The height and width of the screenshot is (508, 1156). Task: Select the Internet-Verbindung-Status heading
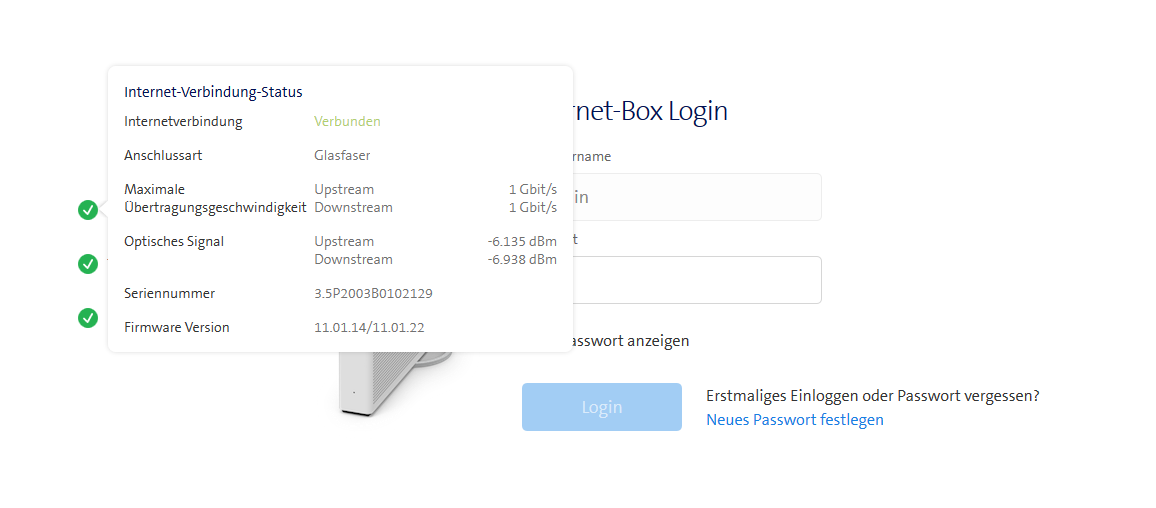coord(213,92)
